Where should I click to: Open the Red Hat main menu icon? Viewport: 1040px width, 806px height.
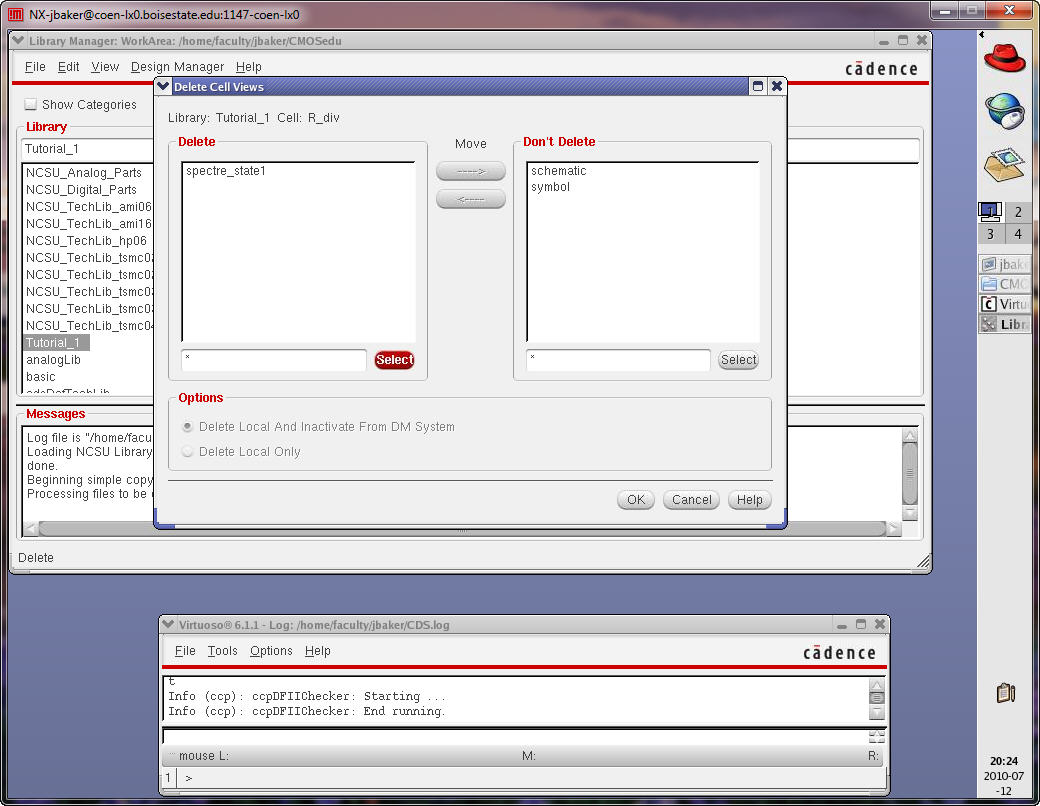click(x=1004, y=58)
